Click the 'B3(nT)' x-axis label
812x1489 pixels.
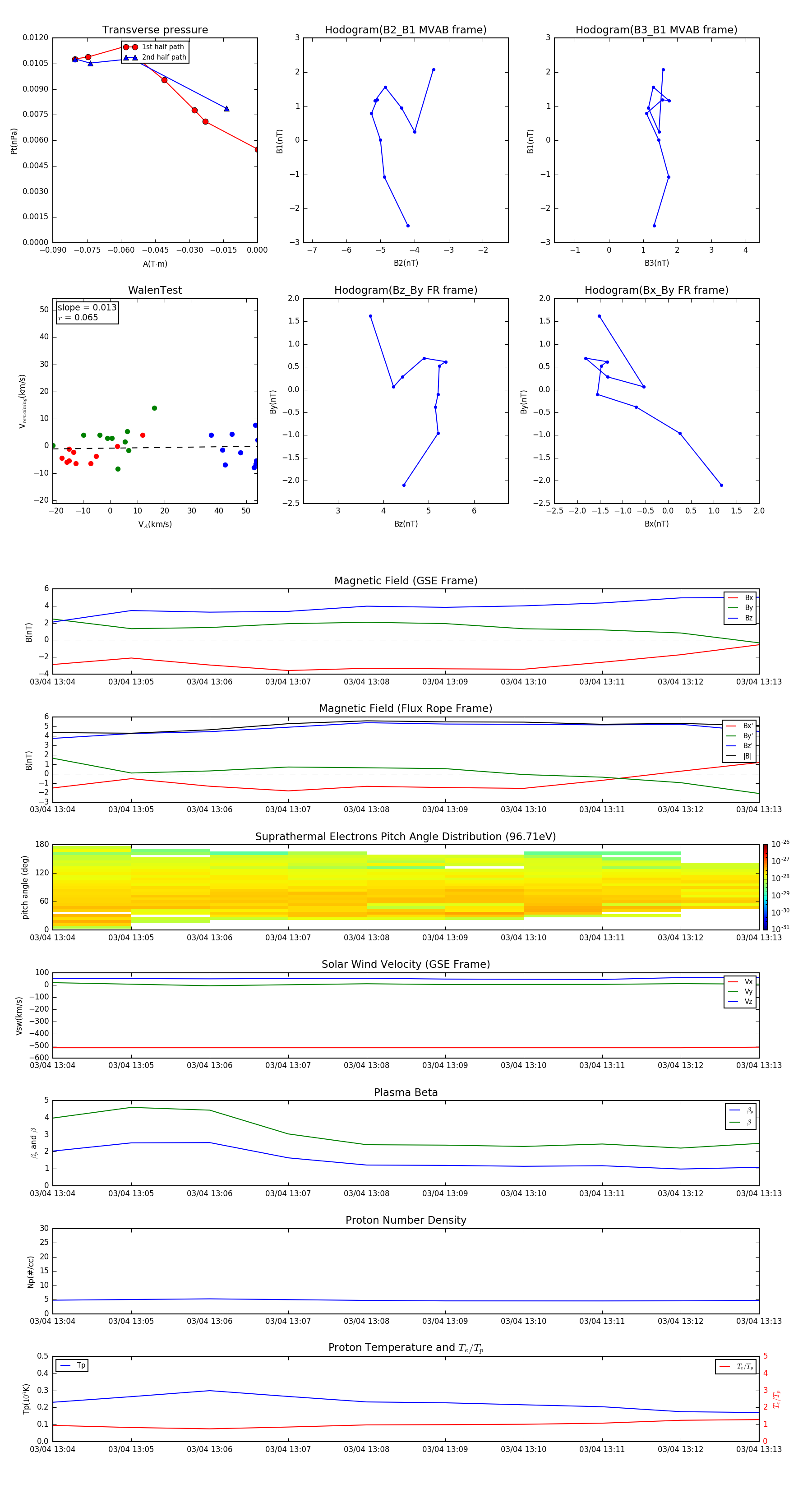point(656,263)
